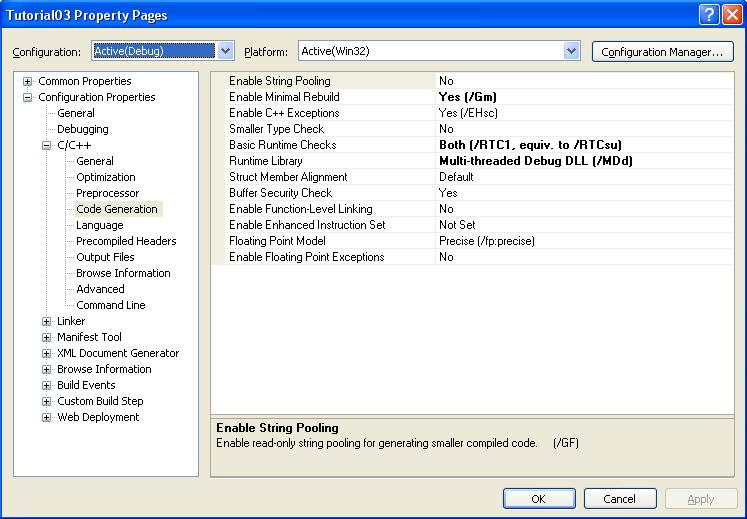Expand the Build Events node
The height and width of the screenshot is (519, 747).
[x=46, y=386]
